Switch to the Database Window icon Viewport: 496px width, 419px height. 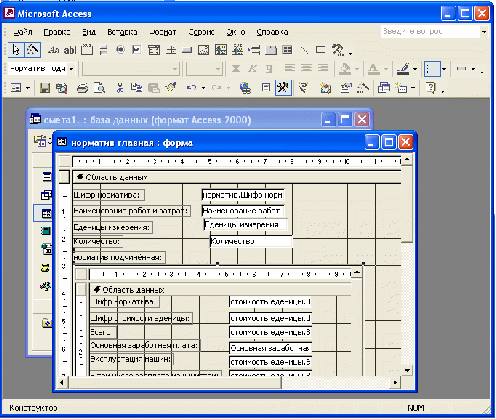[x=384, y=88]
